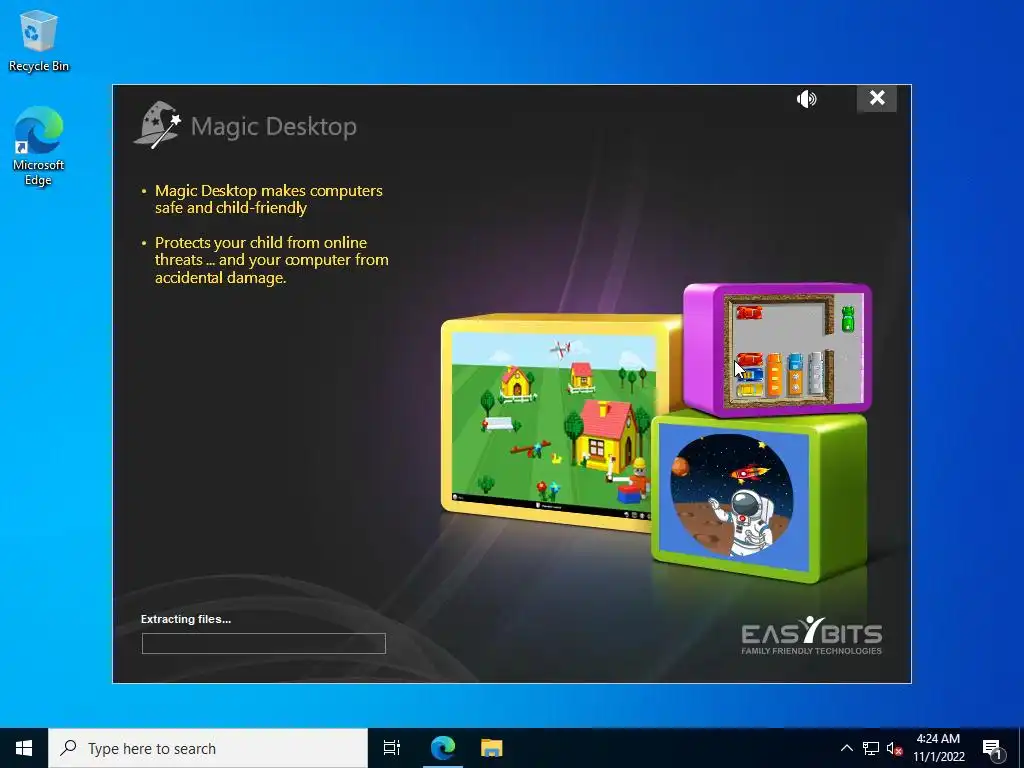Click the Magic Desktop wizard hat logo
The height and width of the screenshot is (768, 1024).
(157, 125)
